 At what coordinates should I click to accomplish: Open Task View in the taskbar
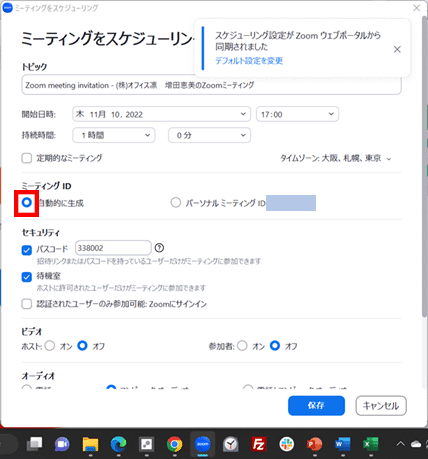click(x=35, y=444)
